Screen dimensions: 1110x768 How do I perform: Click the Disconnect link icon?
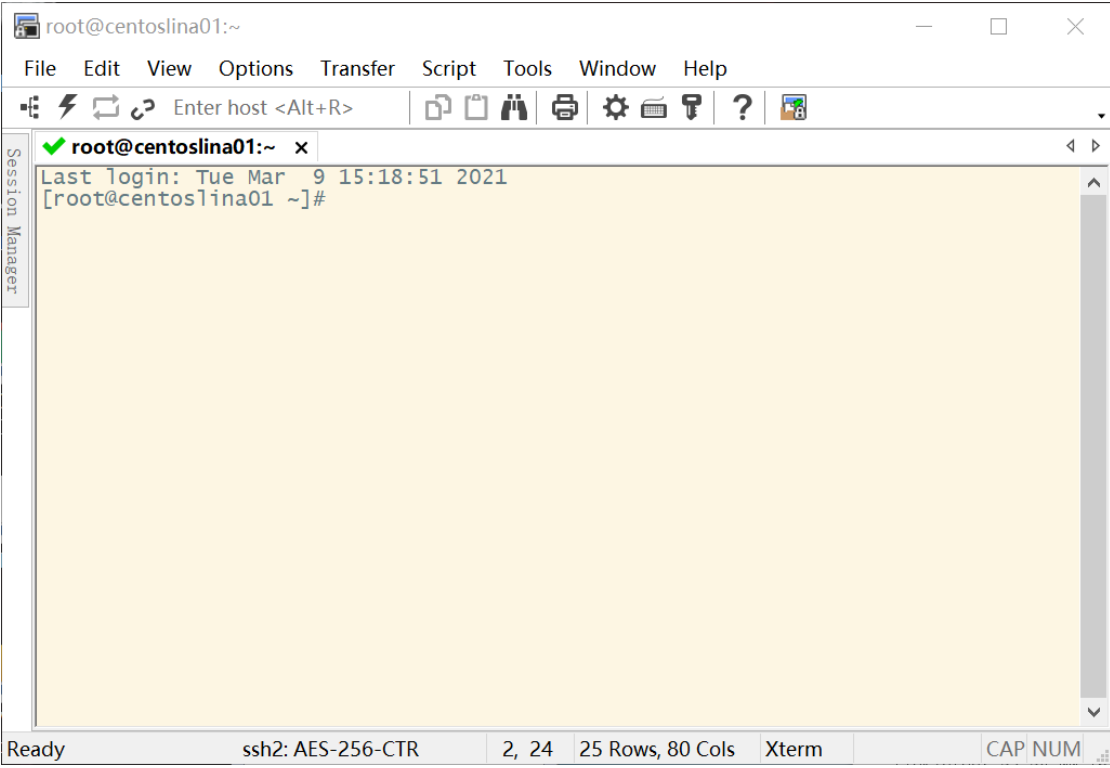point(143,108)
